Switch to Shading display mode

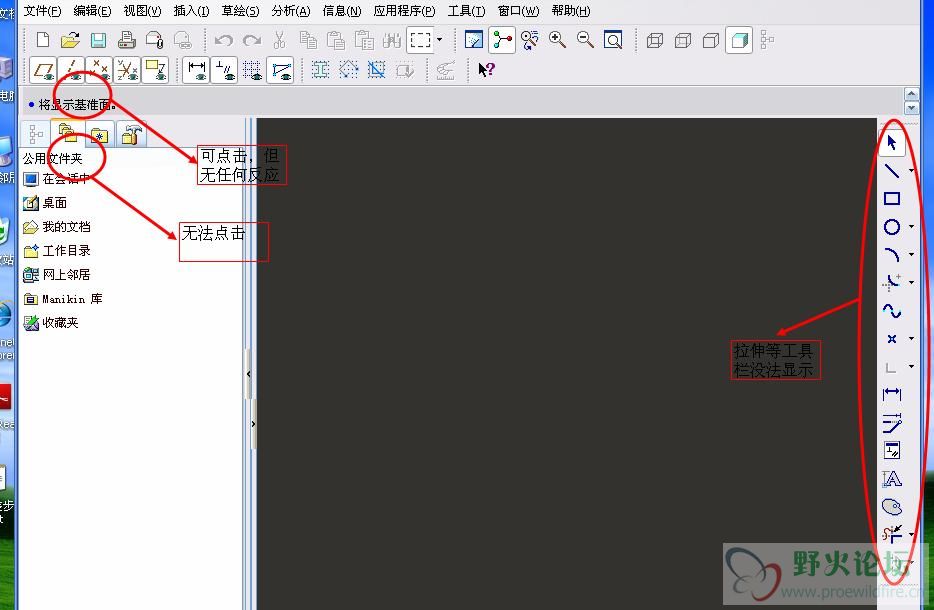pos(739,41)
